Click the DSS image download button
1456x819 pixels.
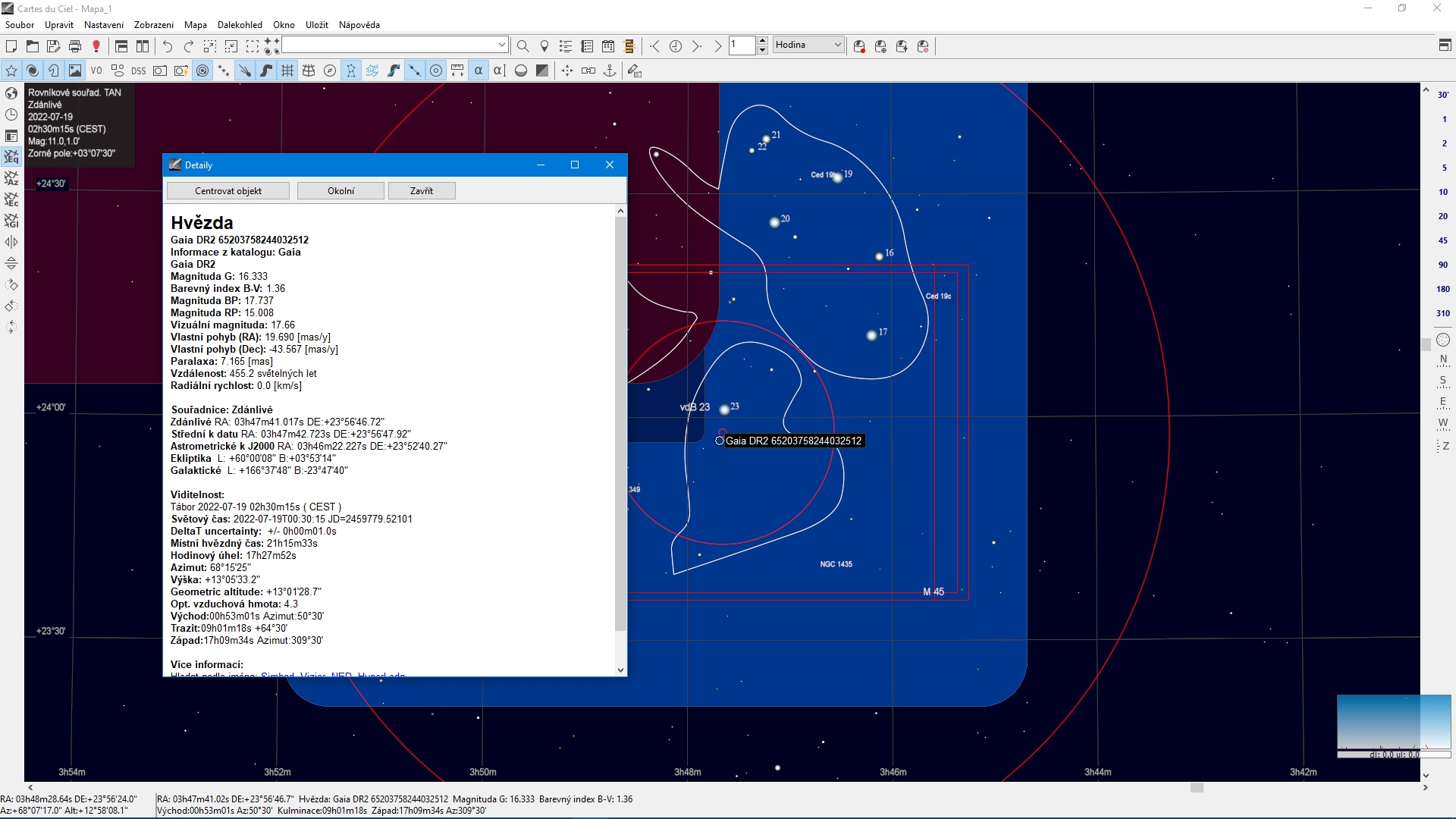138,71
